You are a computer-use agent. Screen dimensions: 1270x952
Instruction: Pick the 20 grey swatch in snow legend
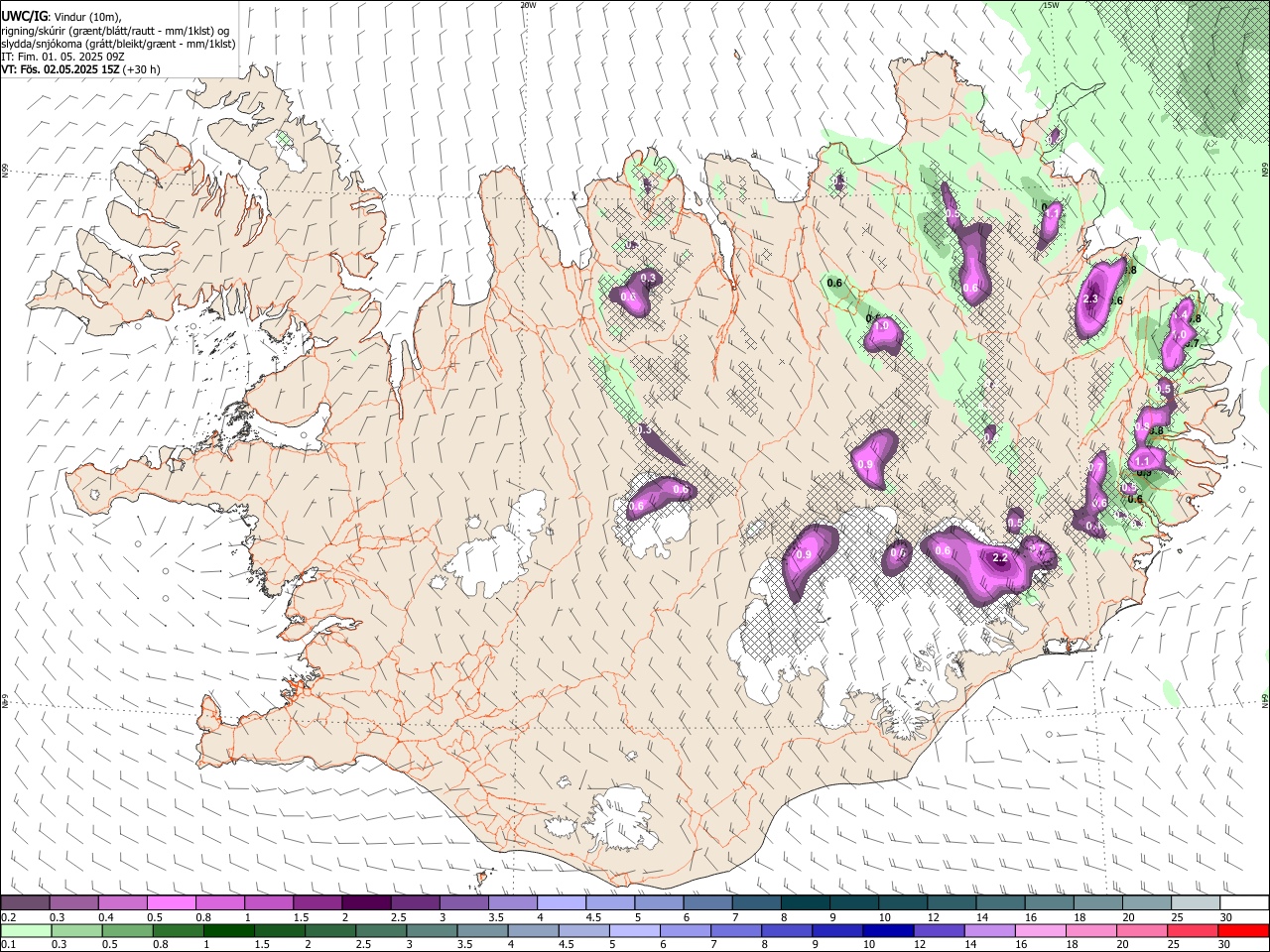tap(1147, 902)
